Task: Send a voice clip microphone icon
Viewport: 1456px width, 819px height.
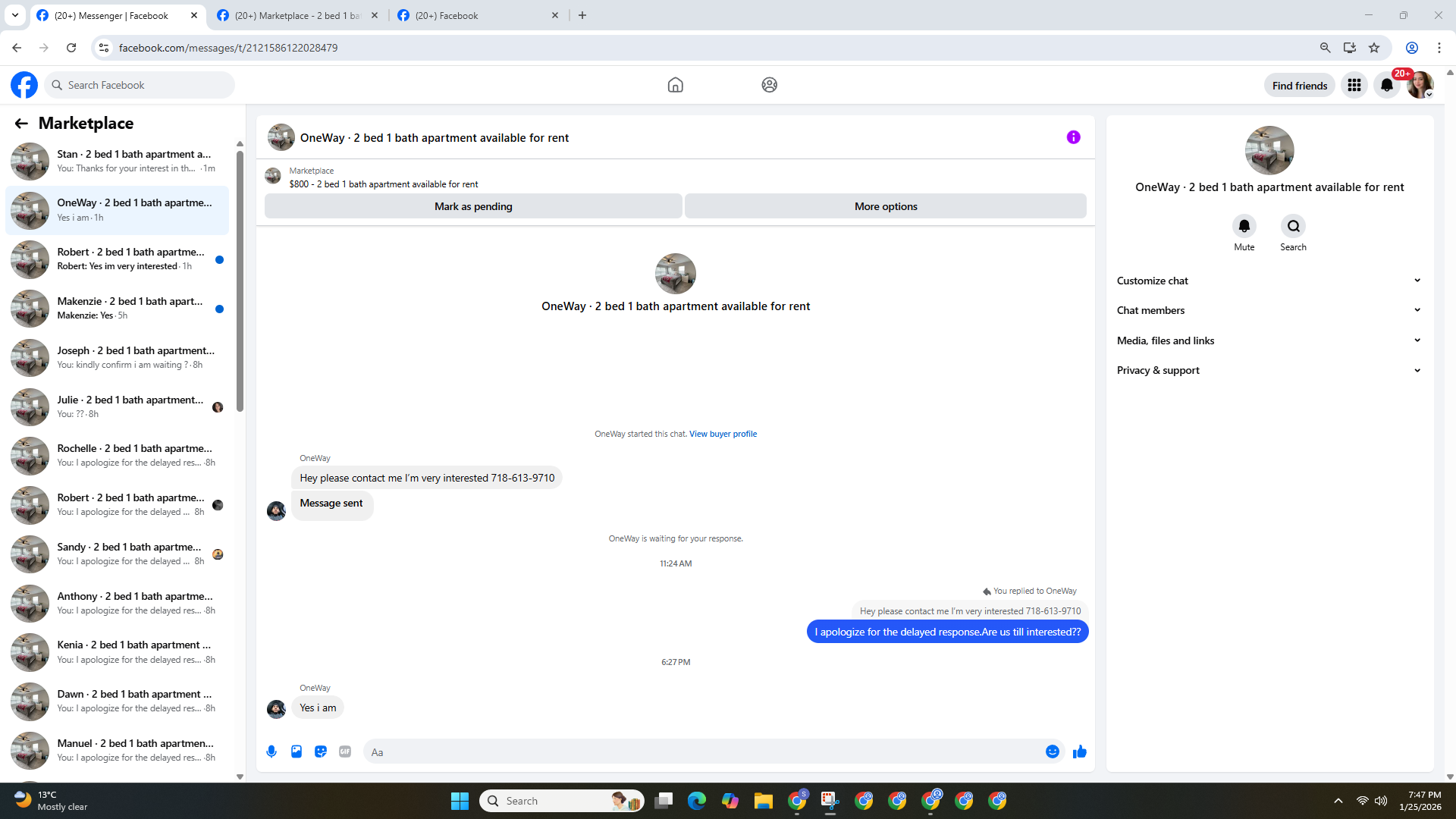Action: (271, 752)
